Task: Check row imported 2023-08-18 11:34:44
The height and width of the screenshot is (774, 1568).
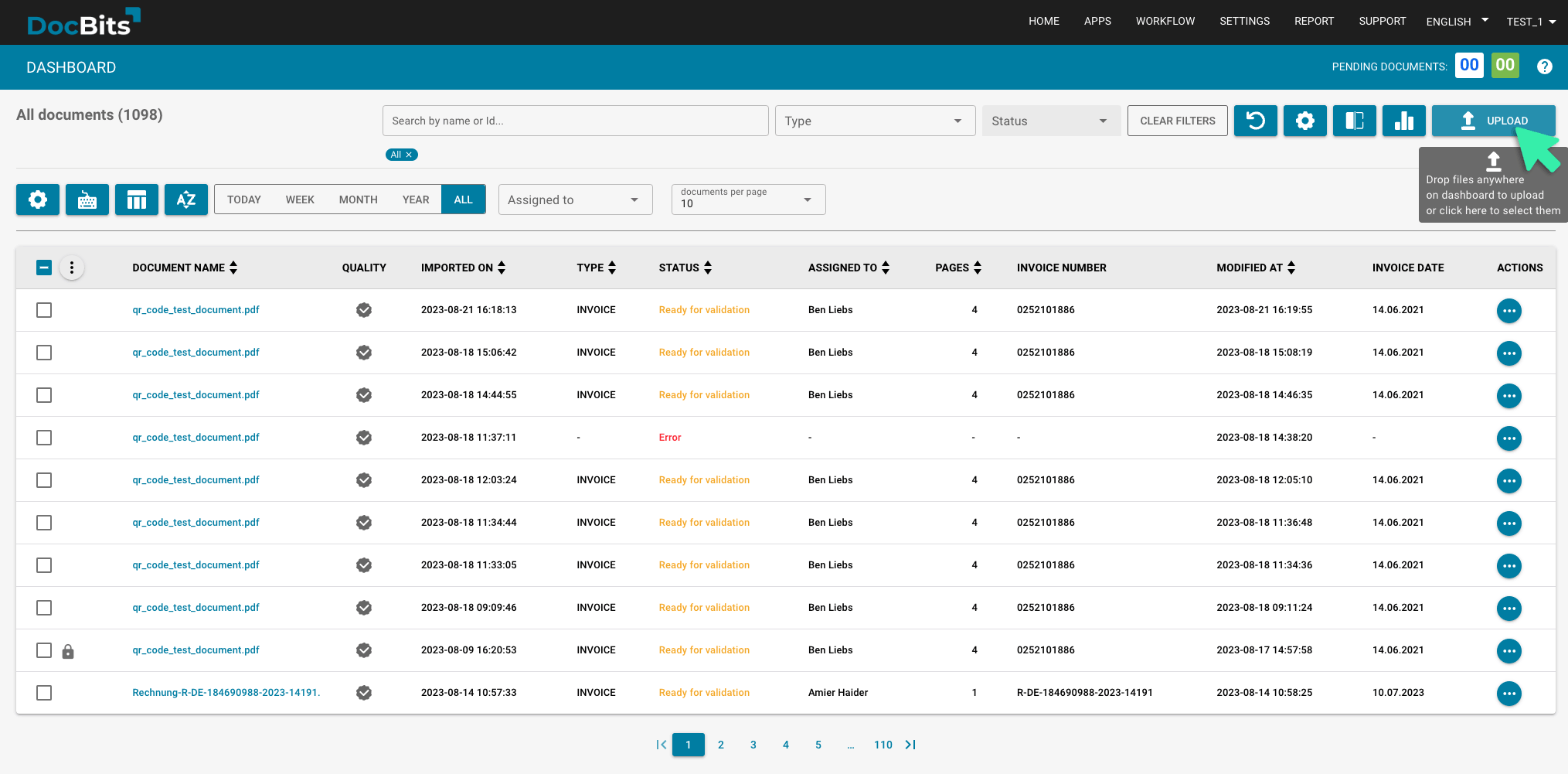Action: [x=44, y=523]
